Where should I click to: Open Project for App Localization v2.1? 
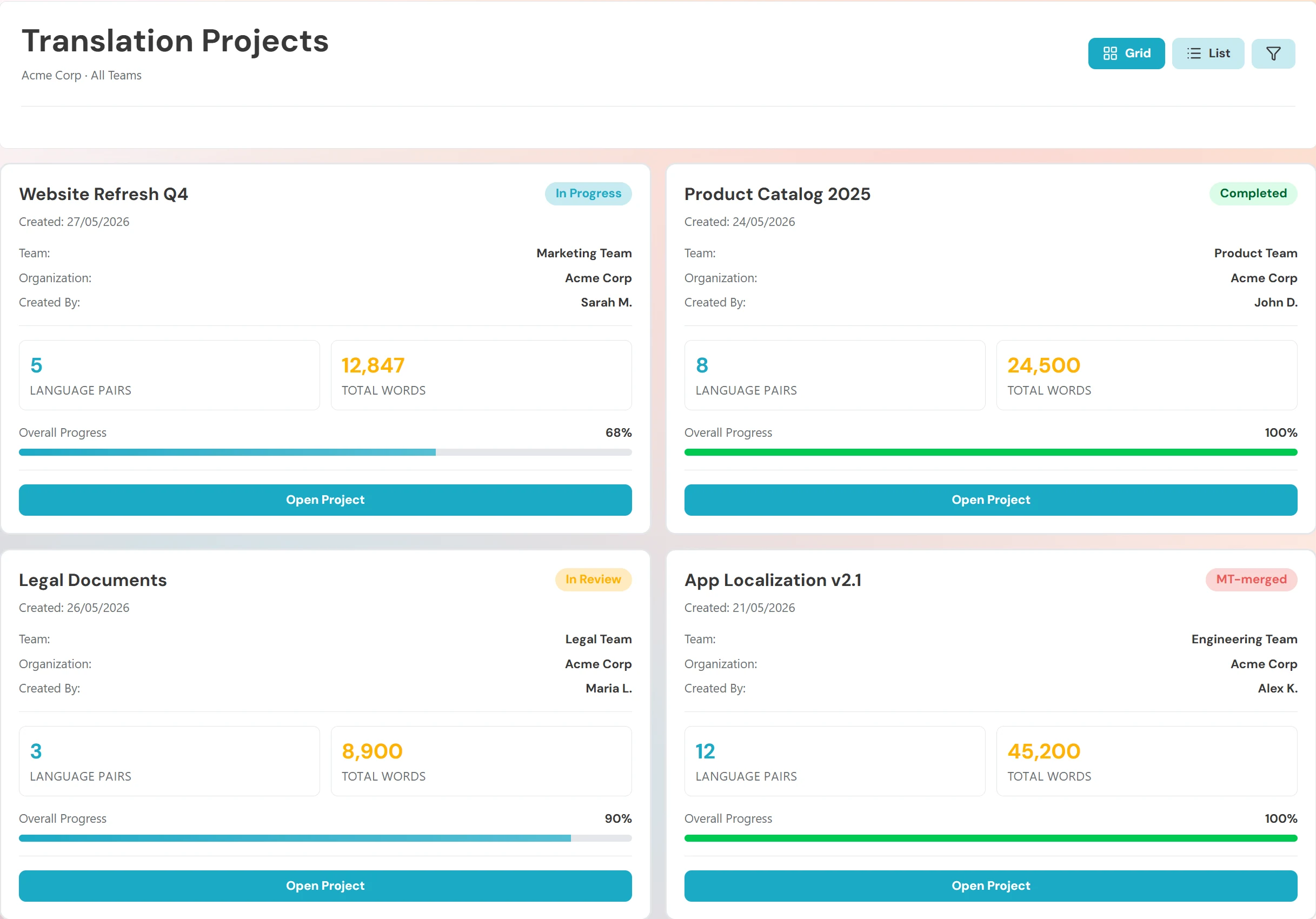pos(991,886)
